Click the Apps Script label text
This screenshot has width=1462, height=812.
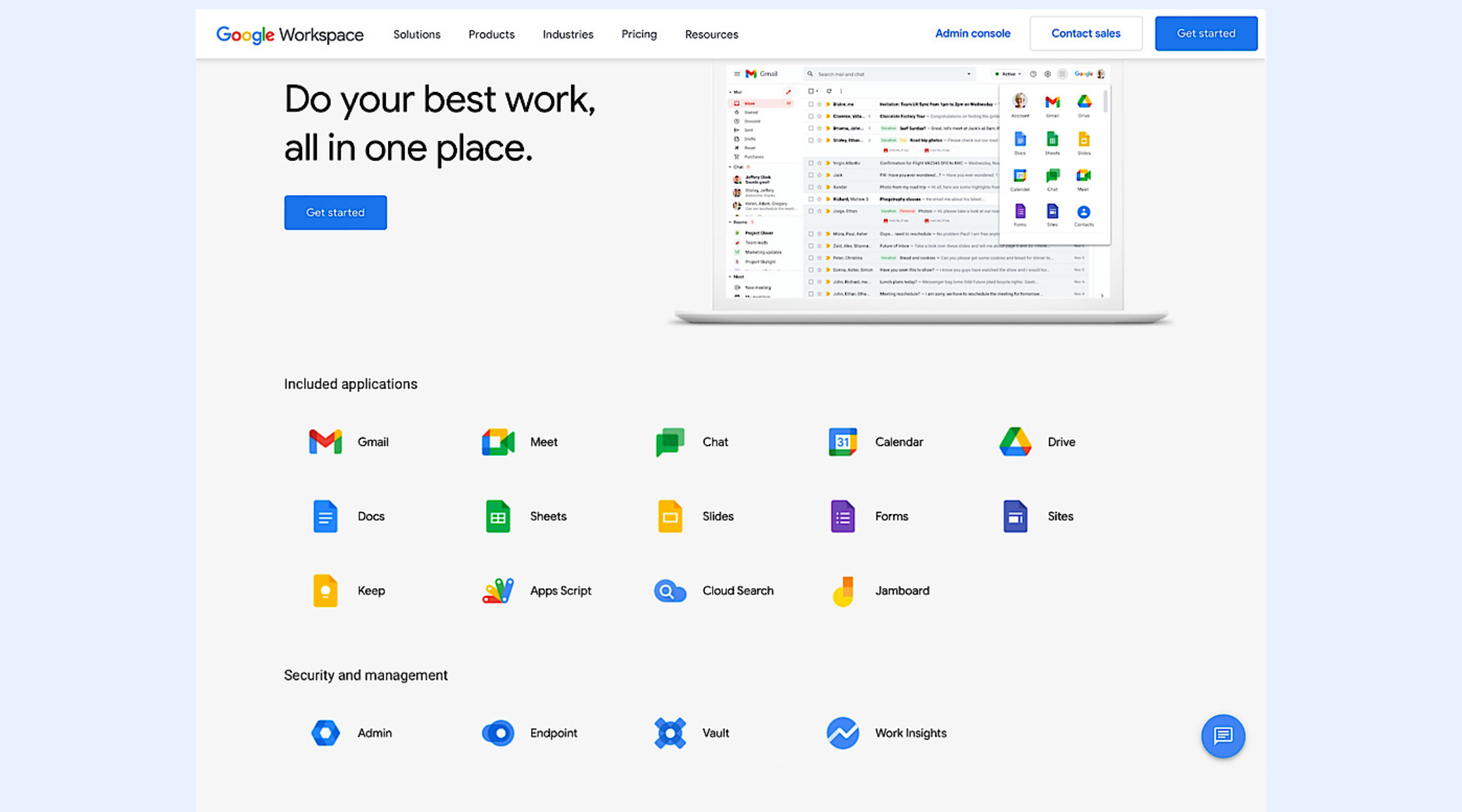click(560, 591)
